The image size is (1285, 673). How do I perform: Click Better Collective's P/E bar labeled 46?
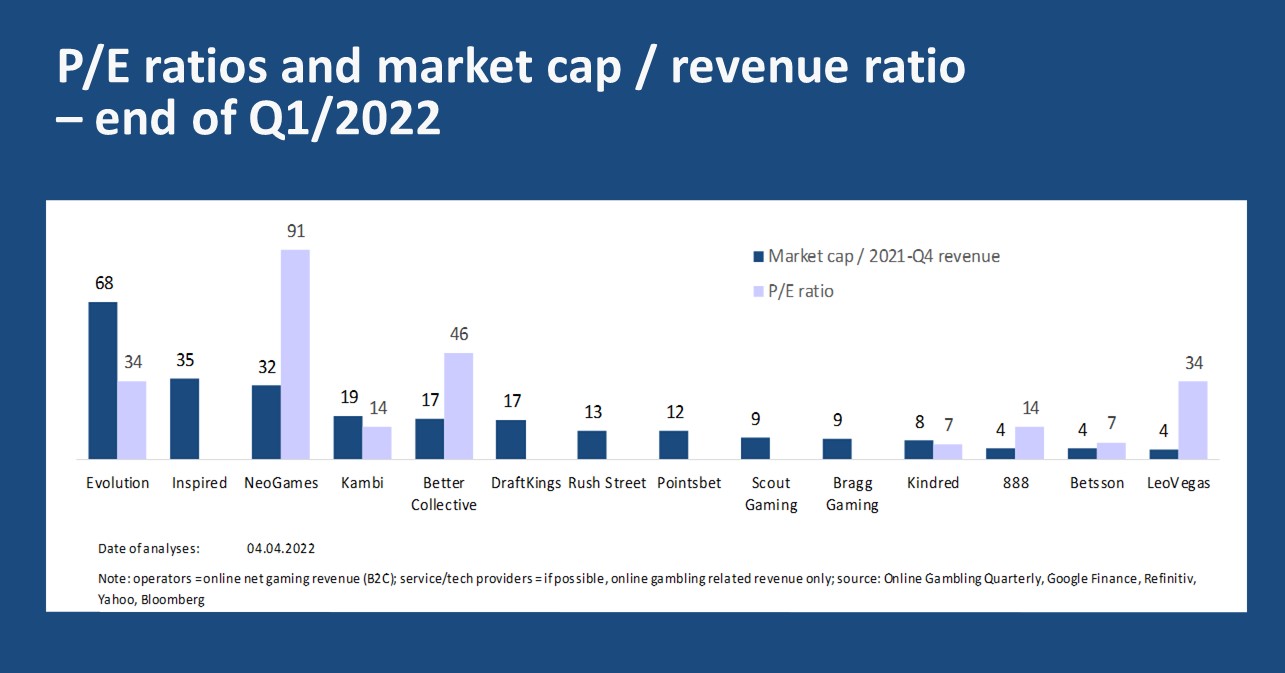[459, 405]
